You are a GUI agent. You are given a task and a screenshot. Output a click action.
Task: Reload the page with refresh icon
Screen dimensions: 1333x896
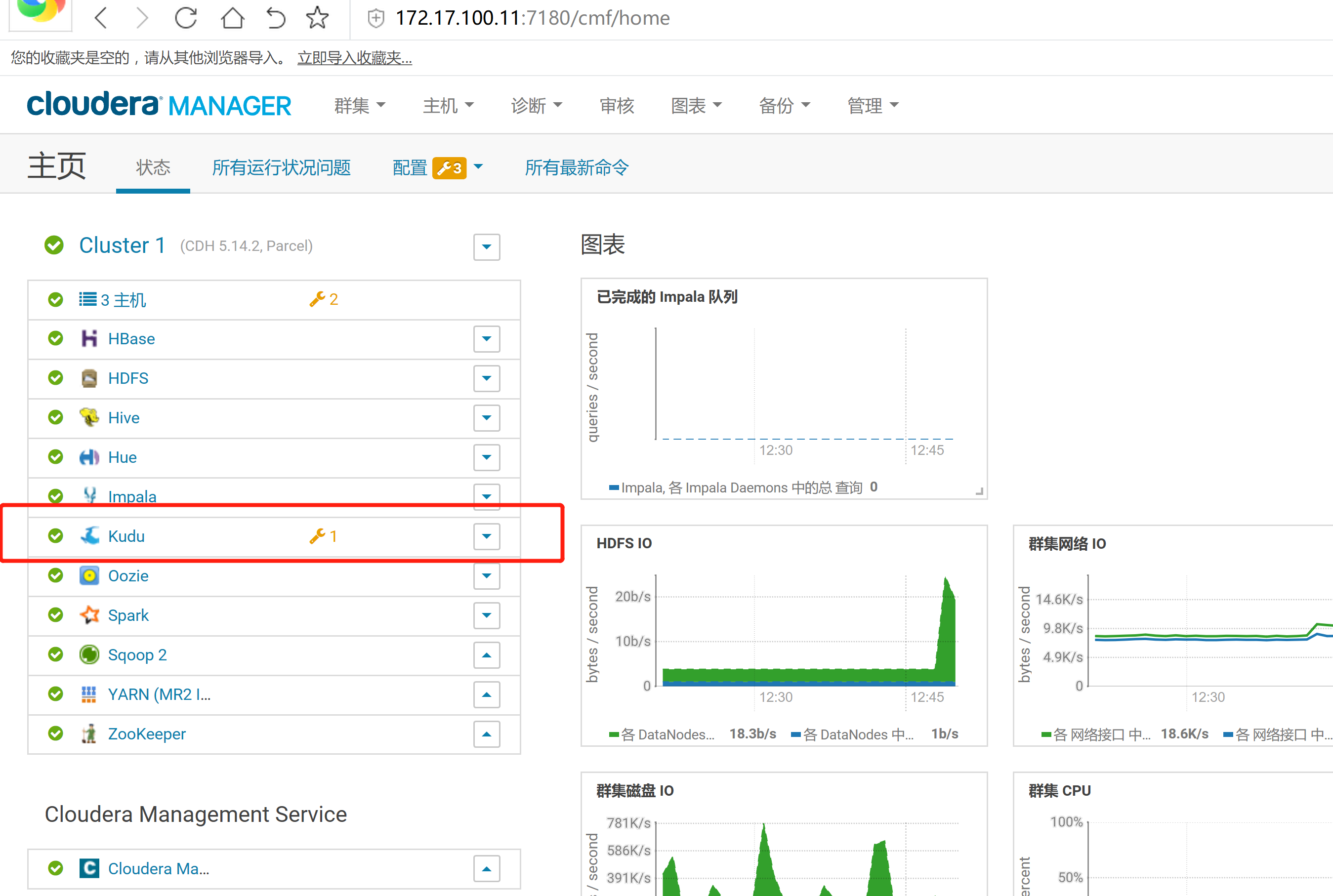click(186, 18)
